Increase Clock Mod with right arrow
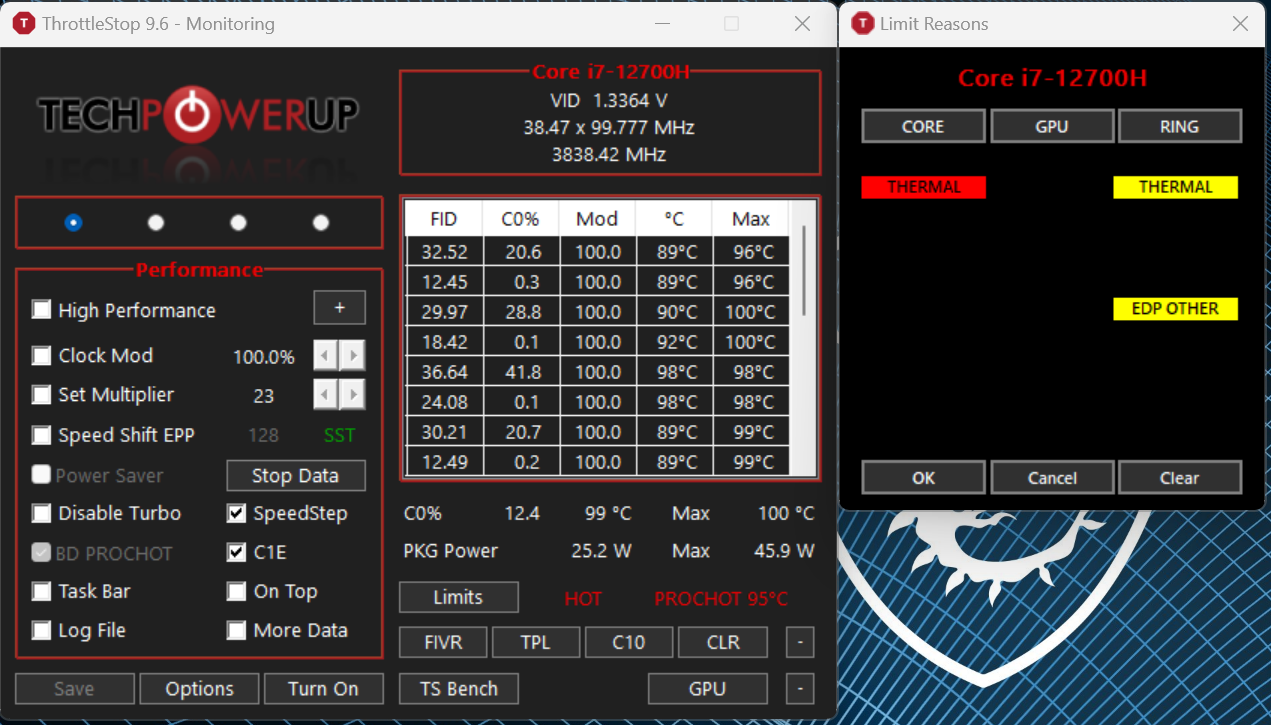Viewport: 1271px width, 725px height. tap(352, 355)
